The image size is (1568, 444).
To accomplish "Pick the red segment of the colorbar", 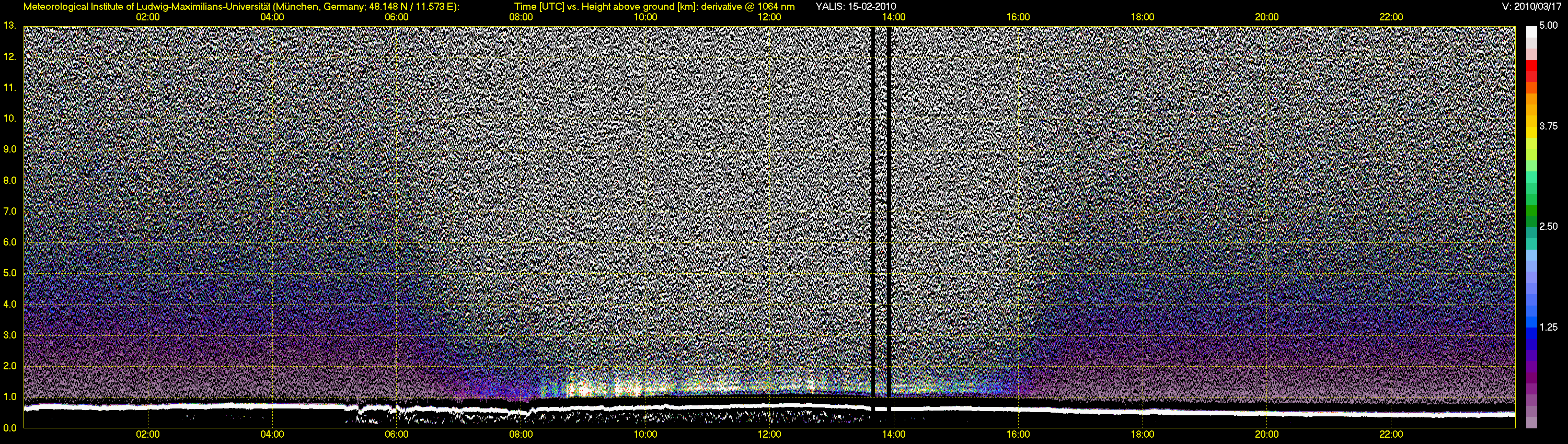I will pos(1531,66).
